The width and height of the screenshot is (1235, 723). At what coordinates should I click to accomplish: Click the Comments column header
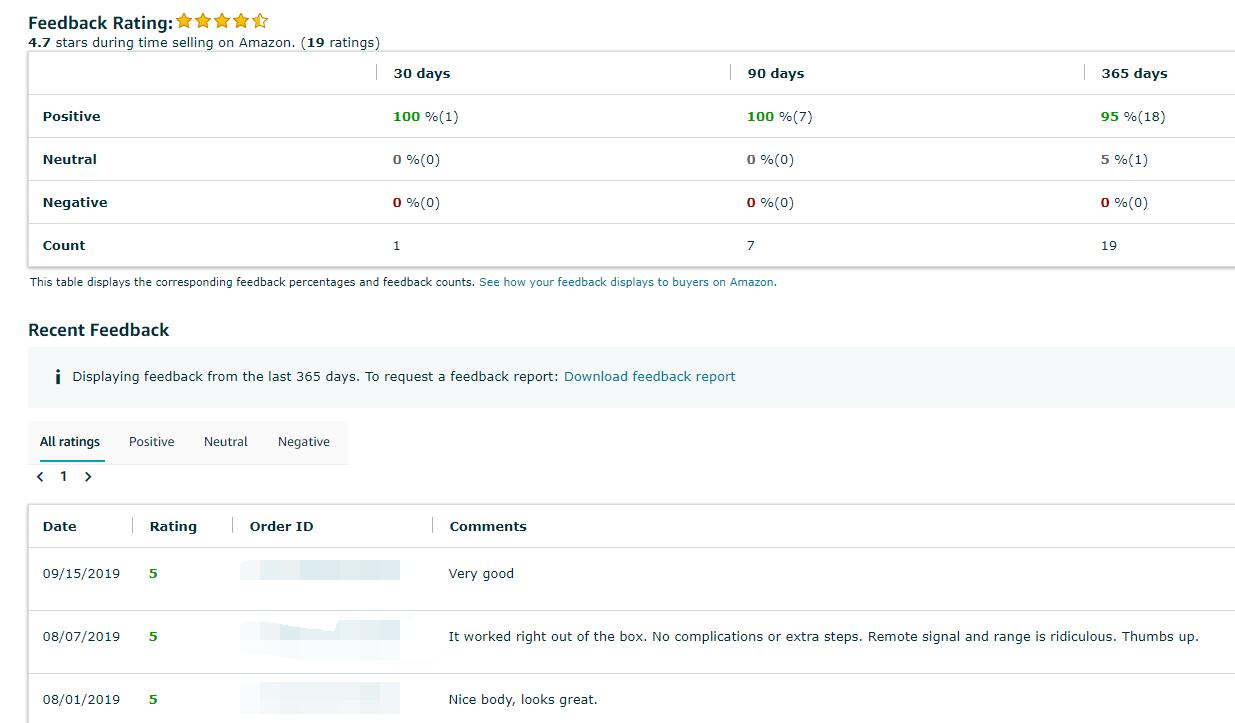(488, 527)
